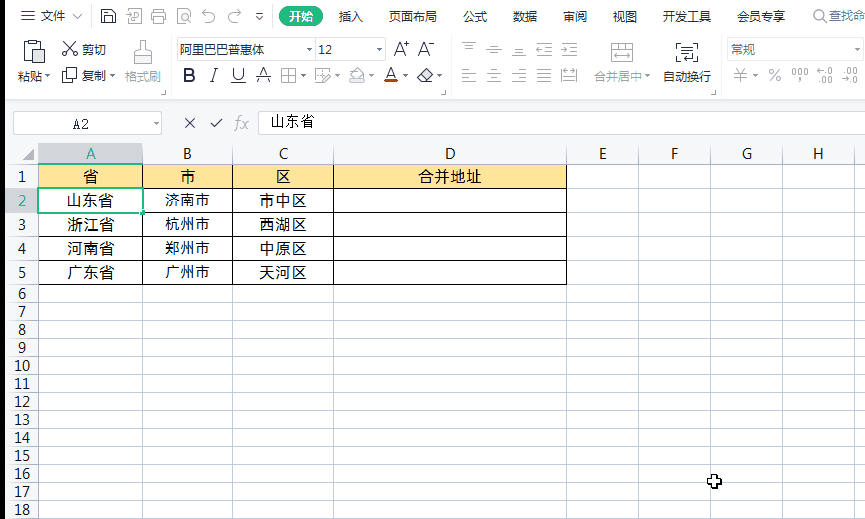
Task: Switch to the 审阅 (Review) tab
Action: pos(575,17)
